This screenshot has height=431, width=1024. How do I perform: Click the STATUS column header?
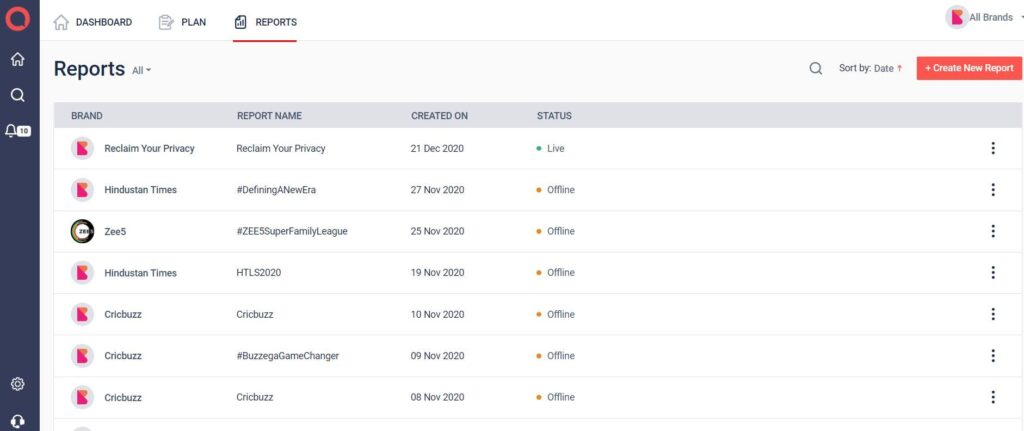pyautogui.click(x=554, y=116)
